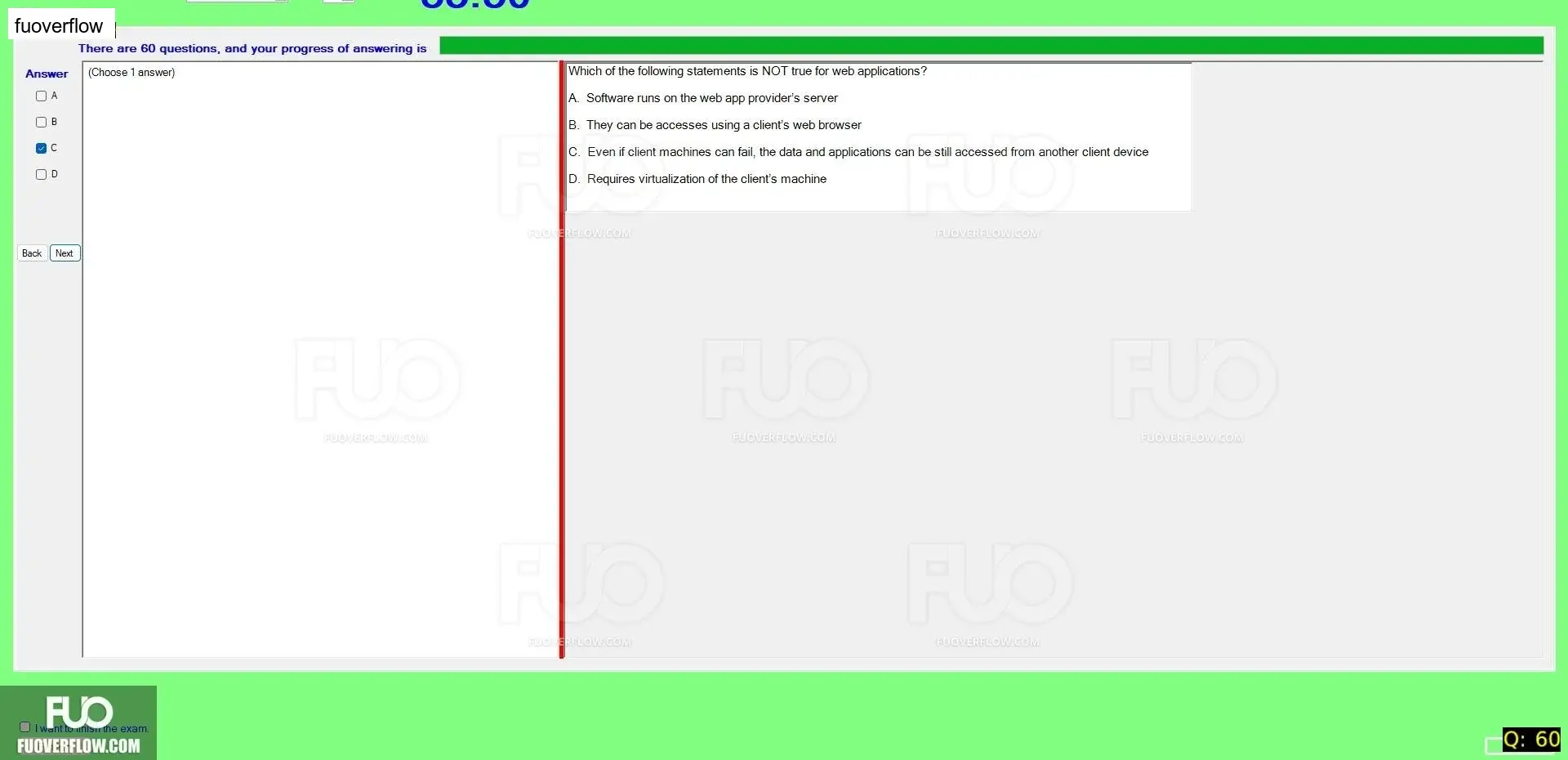
Task: Advance to the next question with Next
Action: (65, 253)
